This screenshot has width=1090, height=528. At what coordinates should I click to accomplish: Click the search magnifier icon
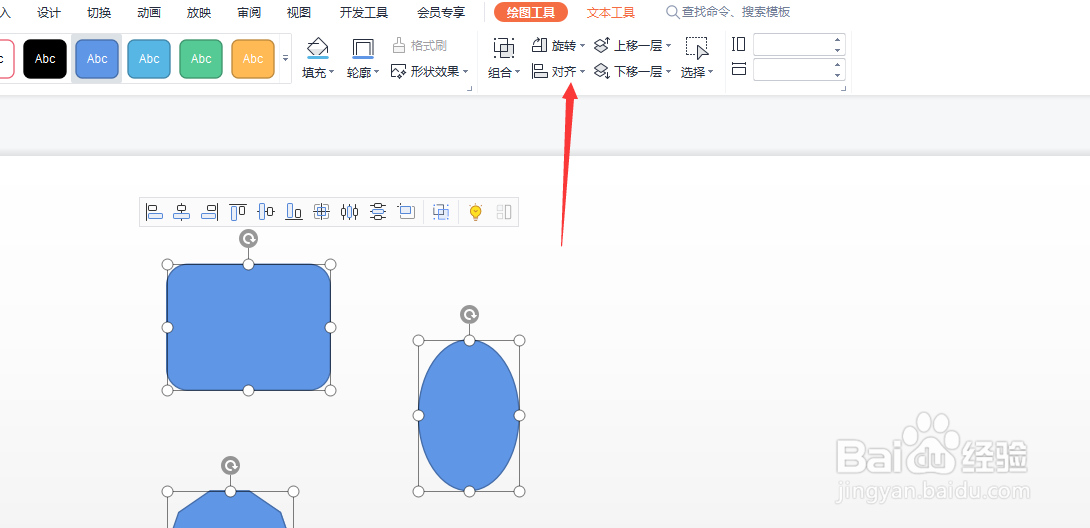pyautogui.click(x=672, y=12)
